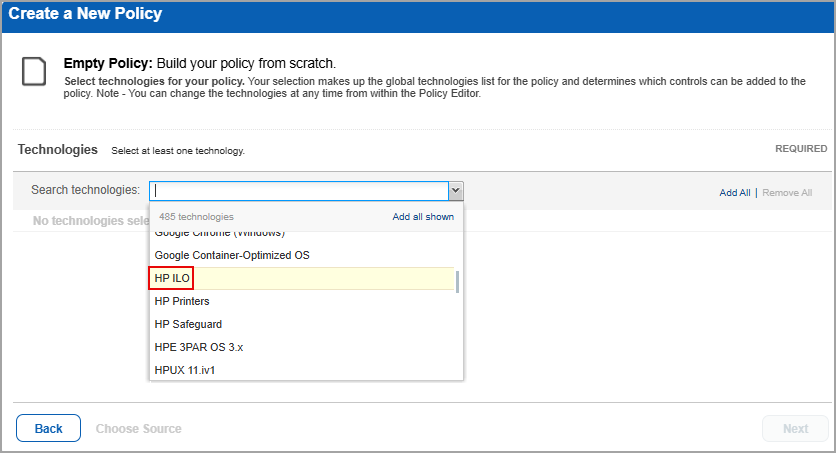The height and width of the screenshot is (453, 836).
Task: Click the Add all shown link
Action: coord(423,216)
